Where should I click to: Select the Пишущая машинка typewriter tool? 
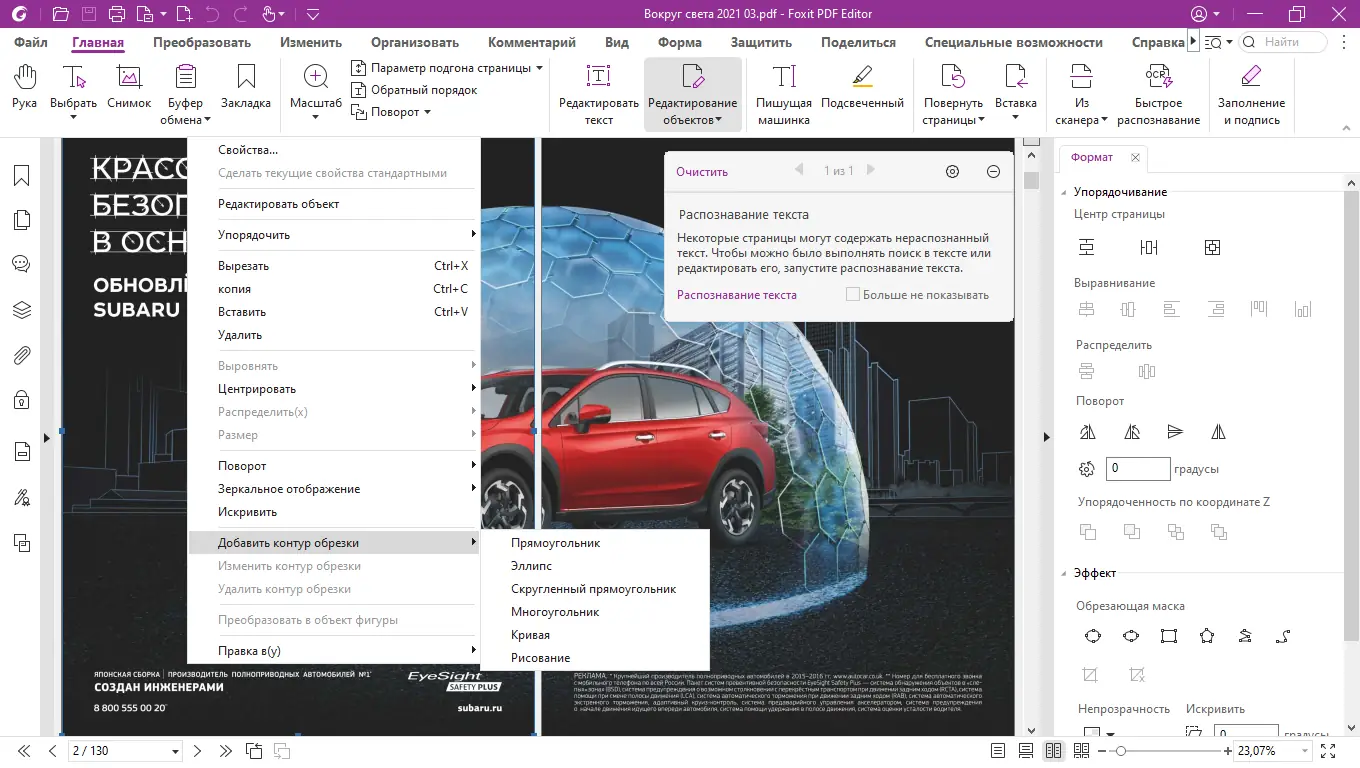[784, 95]
